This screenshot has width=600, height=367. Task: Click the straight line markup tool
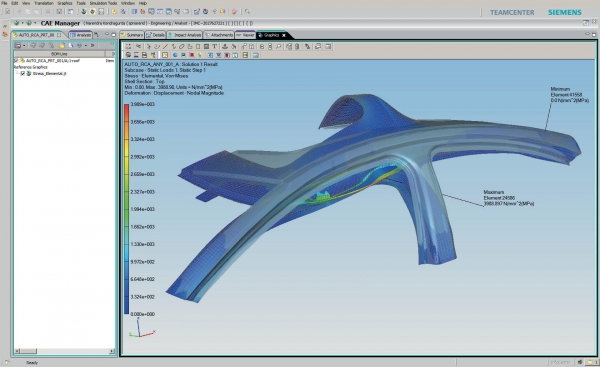point(166,47)
